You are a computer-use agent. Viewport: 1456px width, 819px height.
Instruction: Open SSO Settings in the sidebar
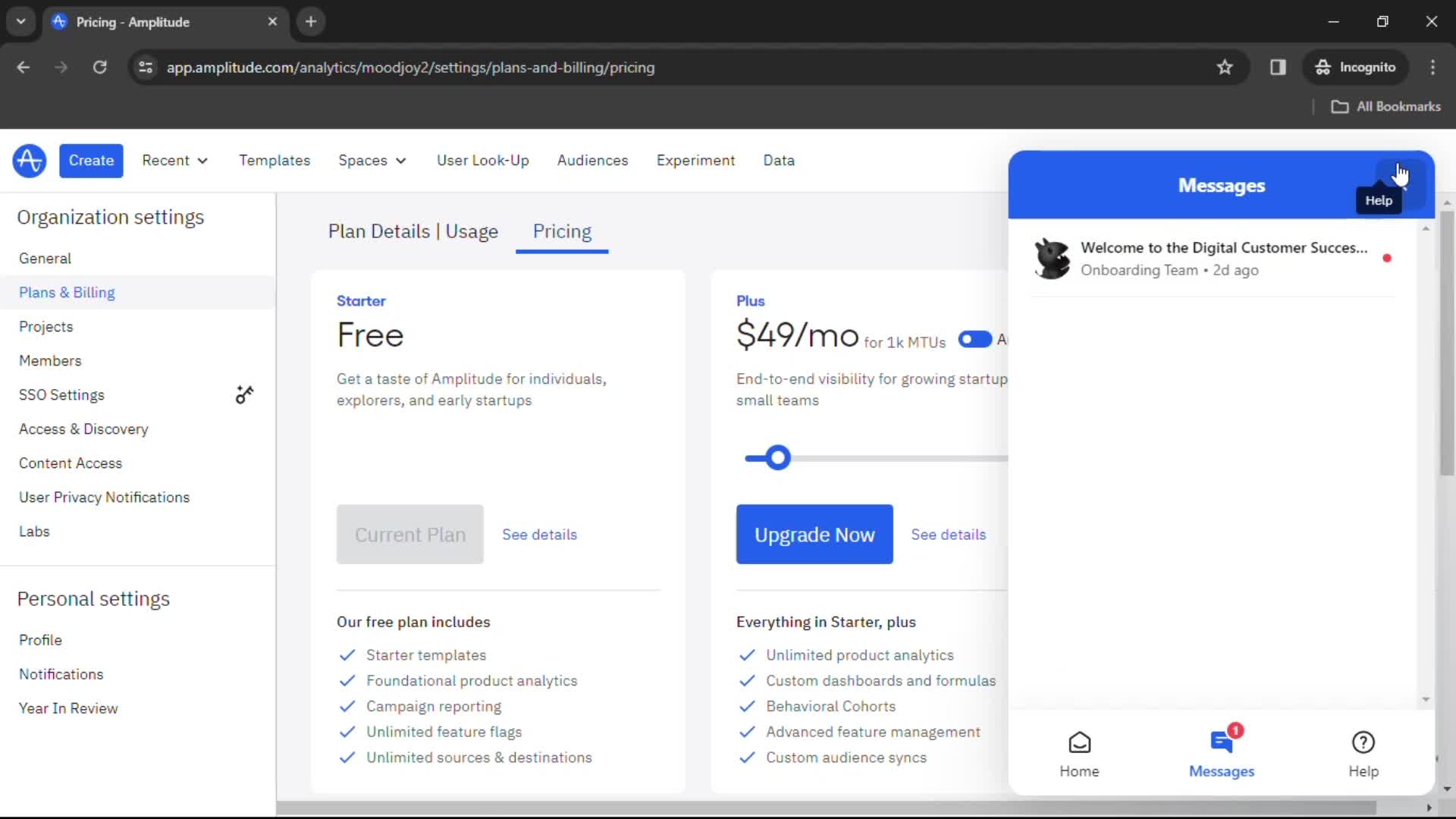(61, 395)
